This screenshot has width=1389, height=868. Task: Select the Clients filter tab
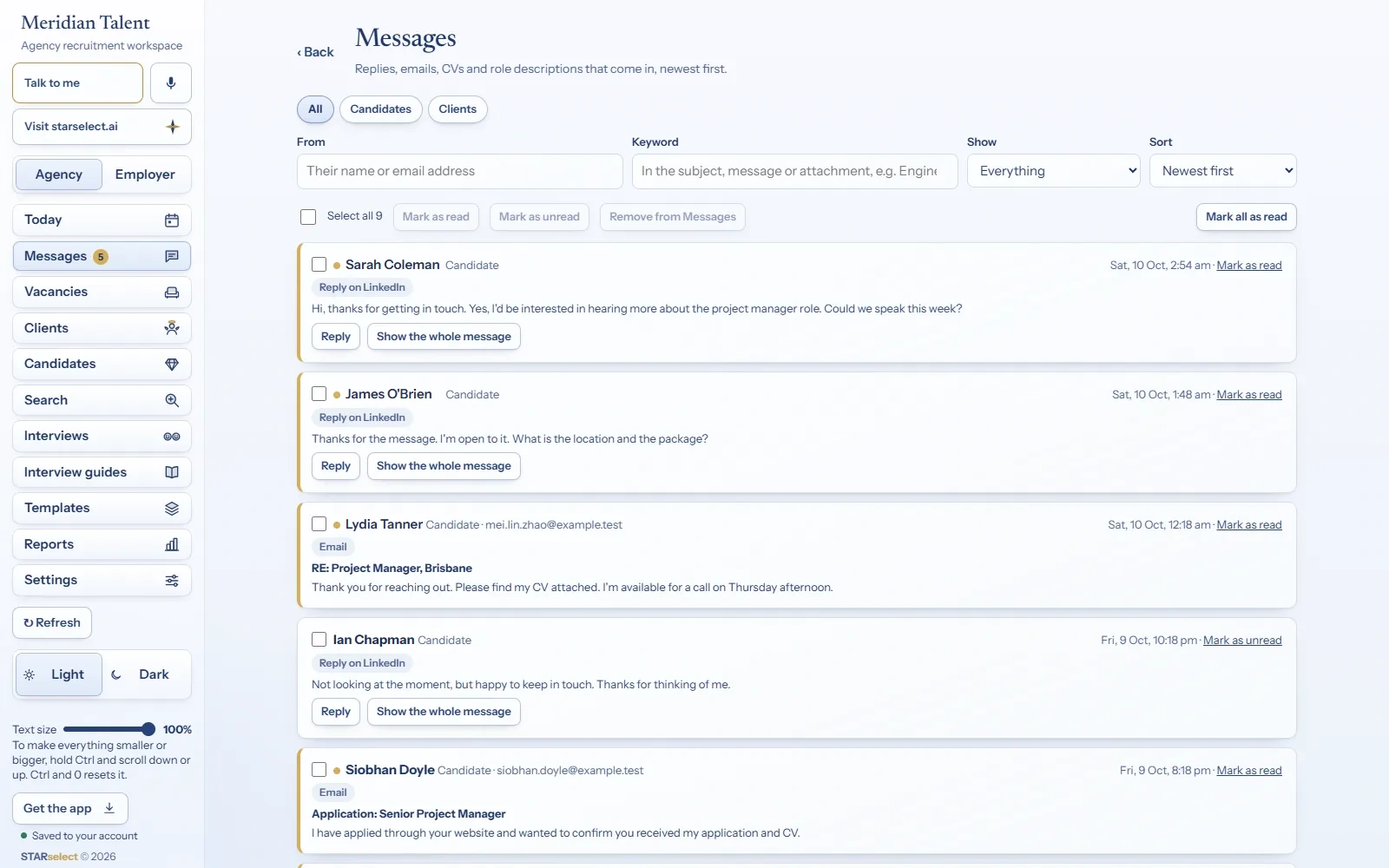click(x=458, y=109)
